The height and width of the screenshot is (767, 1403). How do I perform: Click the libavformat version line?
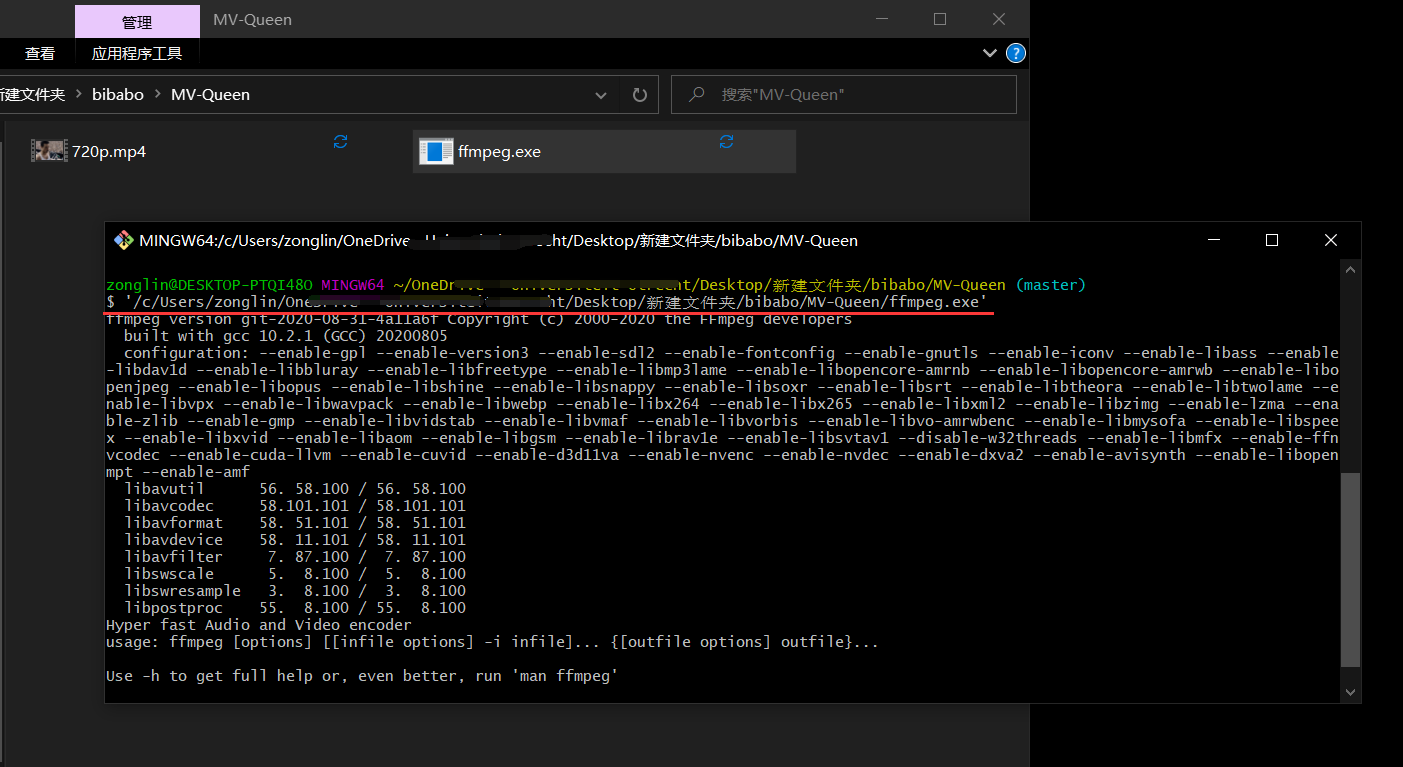(x=295, y=523)
